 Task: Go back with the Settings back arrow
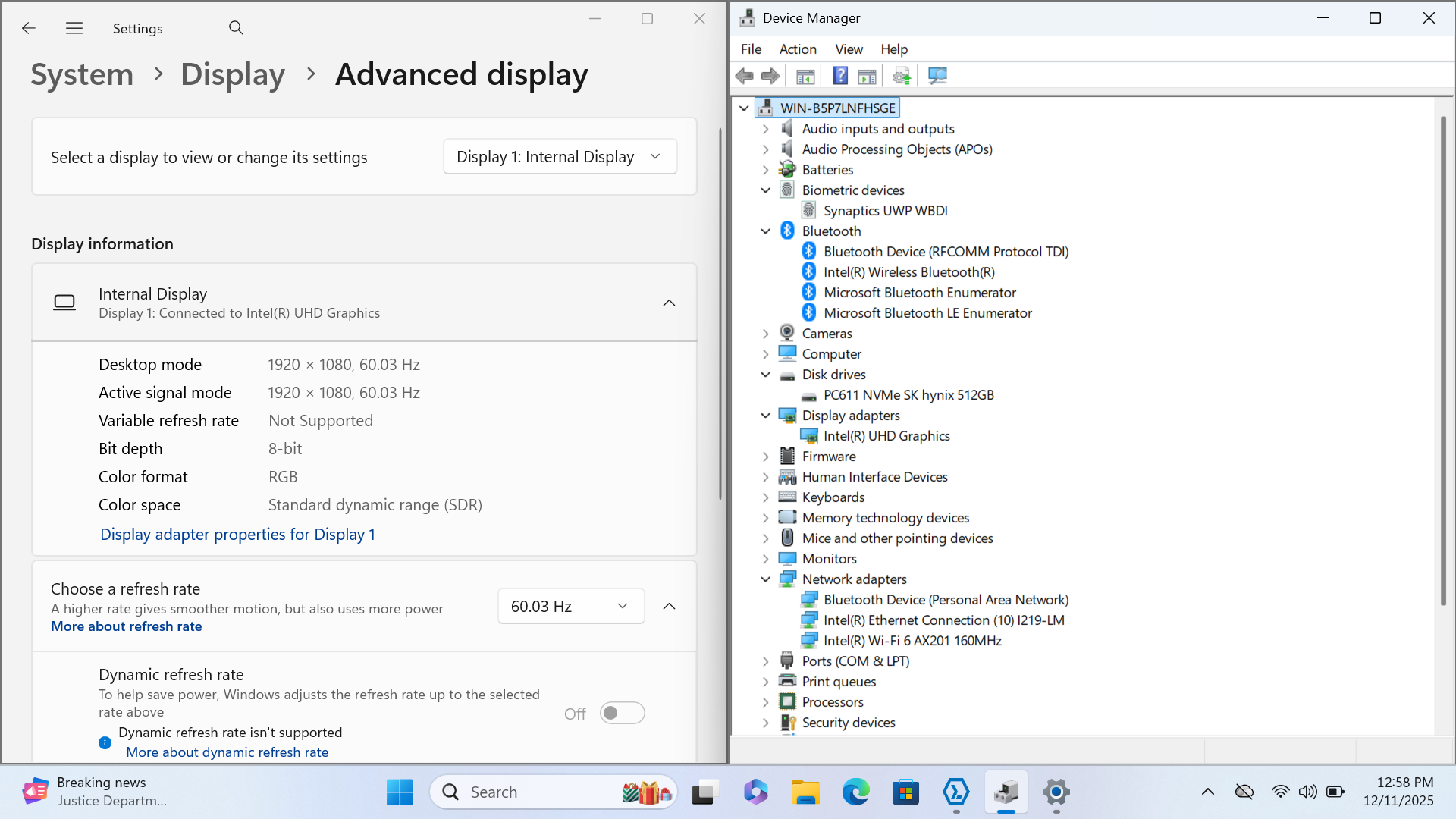pyautogui.click(x=29, y=28)
